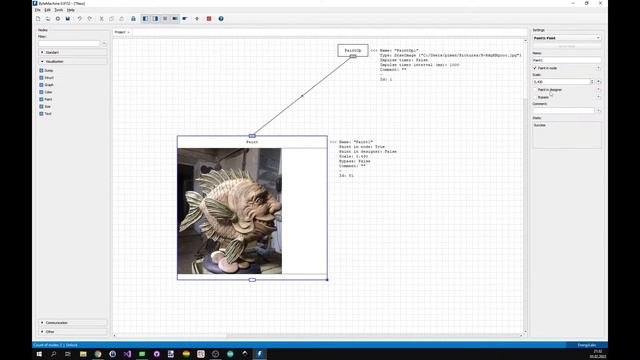
Task: Open the 'Paint1: Paint' settings dropdown
Action: (x=567, y=38)
